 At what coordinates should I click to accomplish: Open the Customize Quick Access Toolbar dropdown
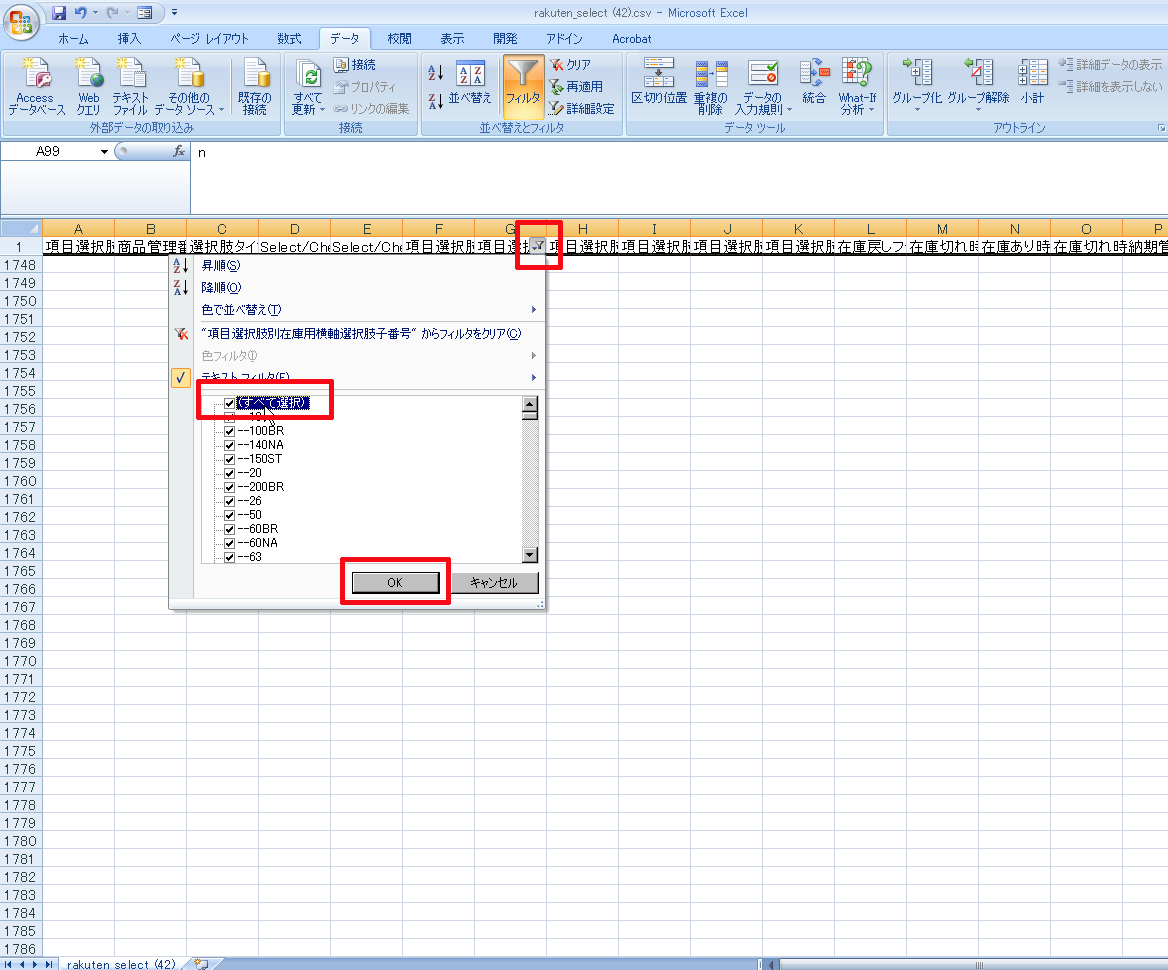coord(174,13)
